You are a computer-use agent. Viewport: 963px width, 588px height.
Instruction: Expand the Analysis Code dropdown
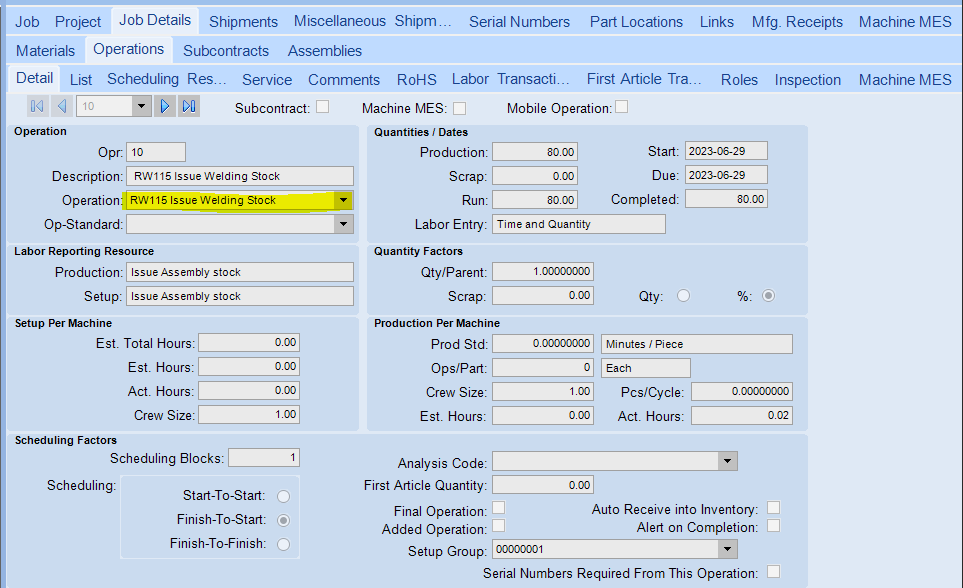pyautogui.click(x=727, y=461)
